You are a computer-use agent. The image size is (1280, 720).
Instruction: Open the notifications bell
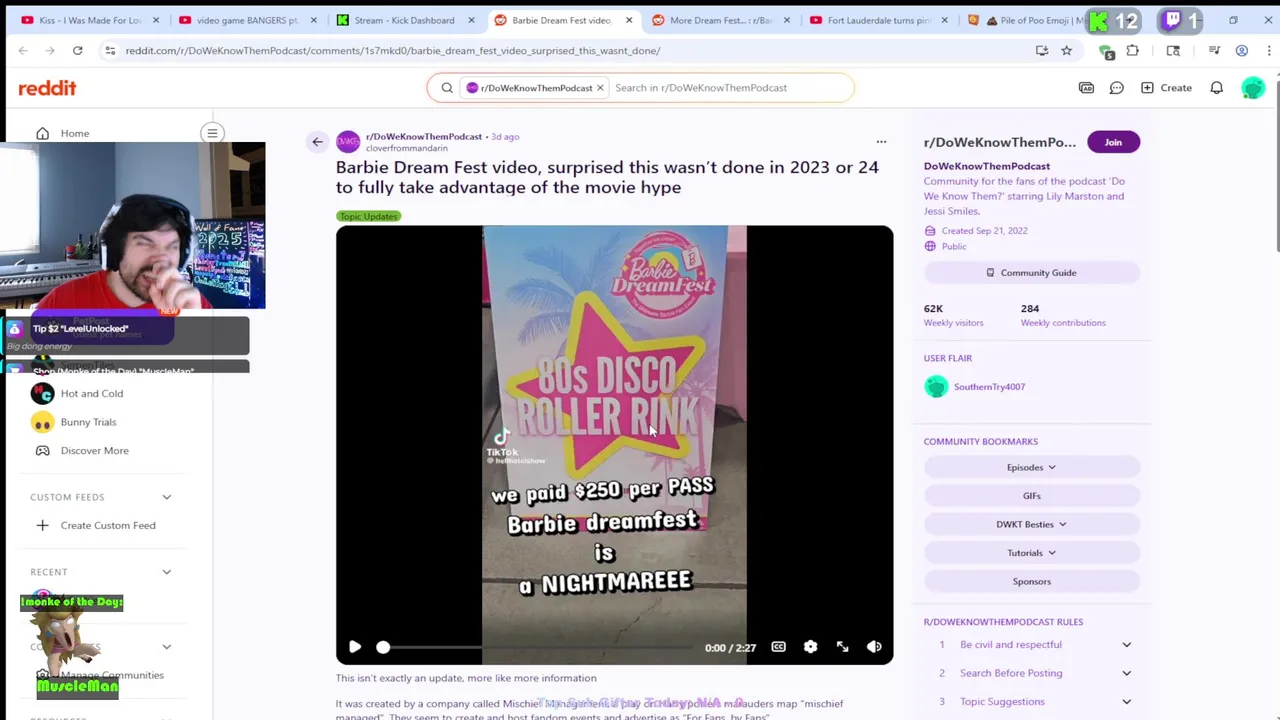pos(1217,88)
